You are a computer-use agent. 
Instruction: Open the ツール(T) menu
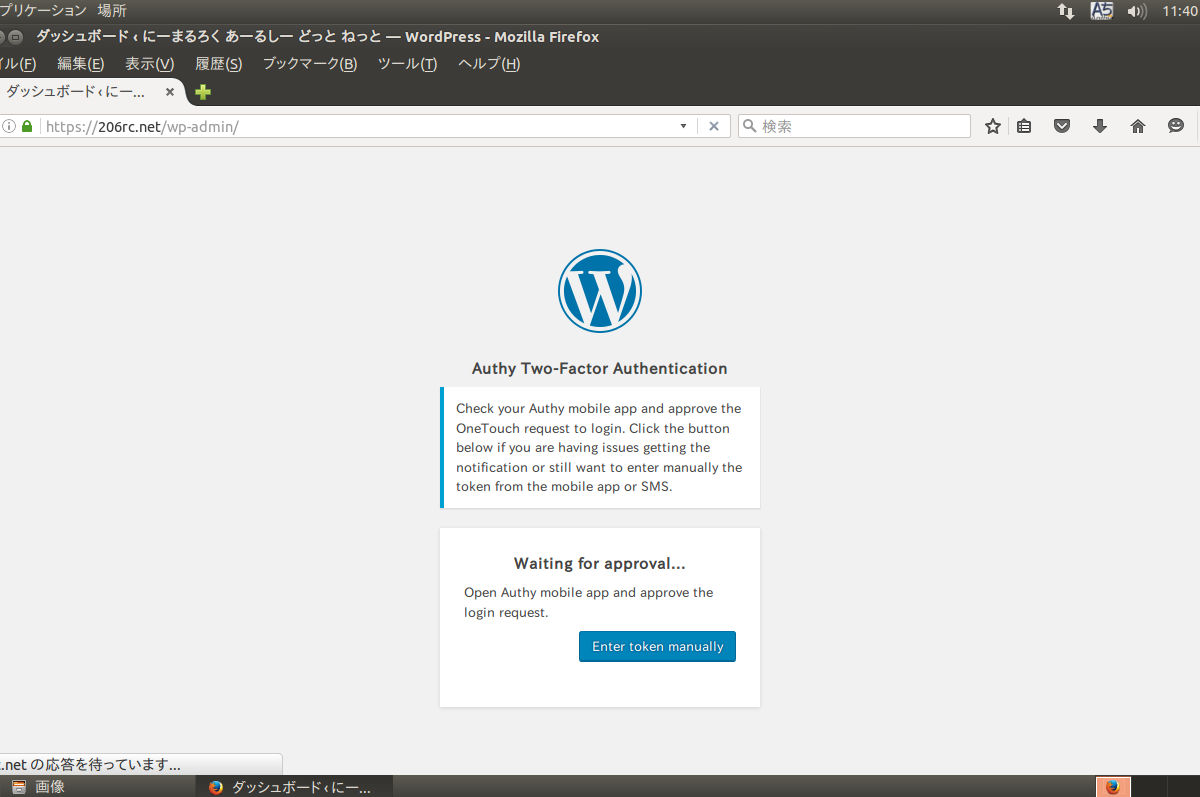[x=407, y=64]
